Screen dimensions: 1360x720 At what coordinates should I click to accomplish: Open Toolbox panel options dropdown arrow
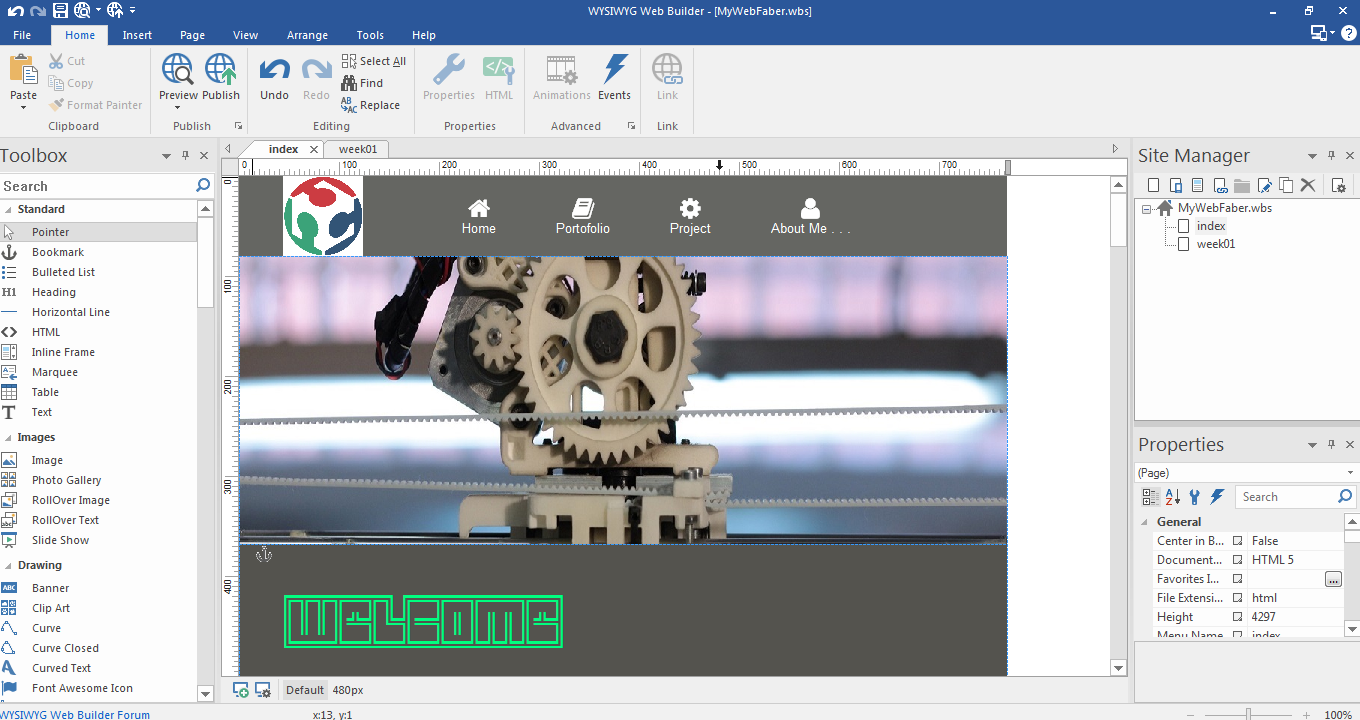pyautogui.click(x=167, y=156)
